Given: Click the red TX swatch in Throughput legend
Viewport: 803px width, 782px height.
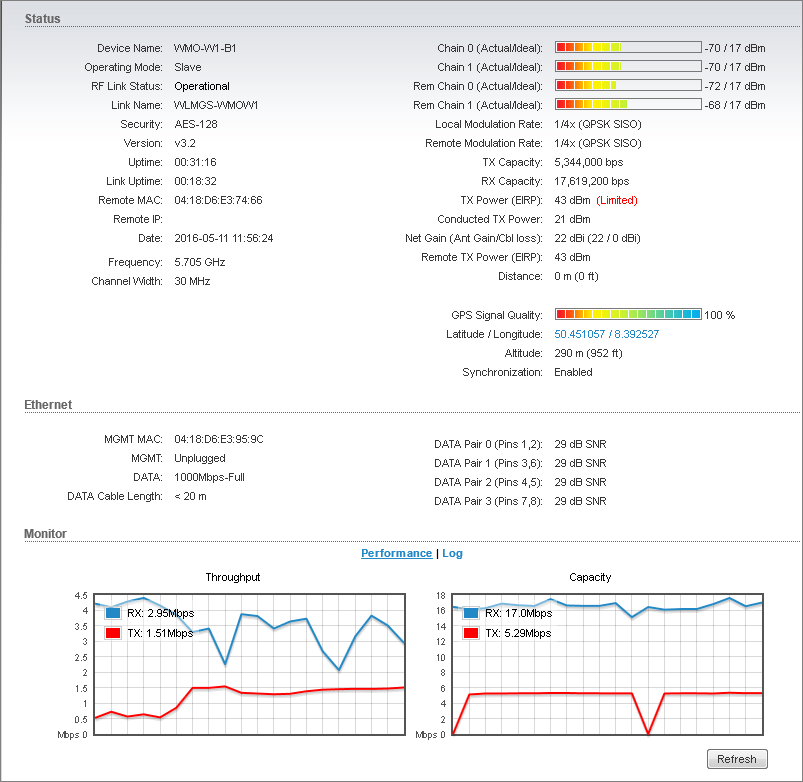Looking at the screenshot, I should pyautogui.click(x=113, y=633).
